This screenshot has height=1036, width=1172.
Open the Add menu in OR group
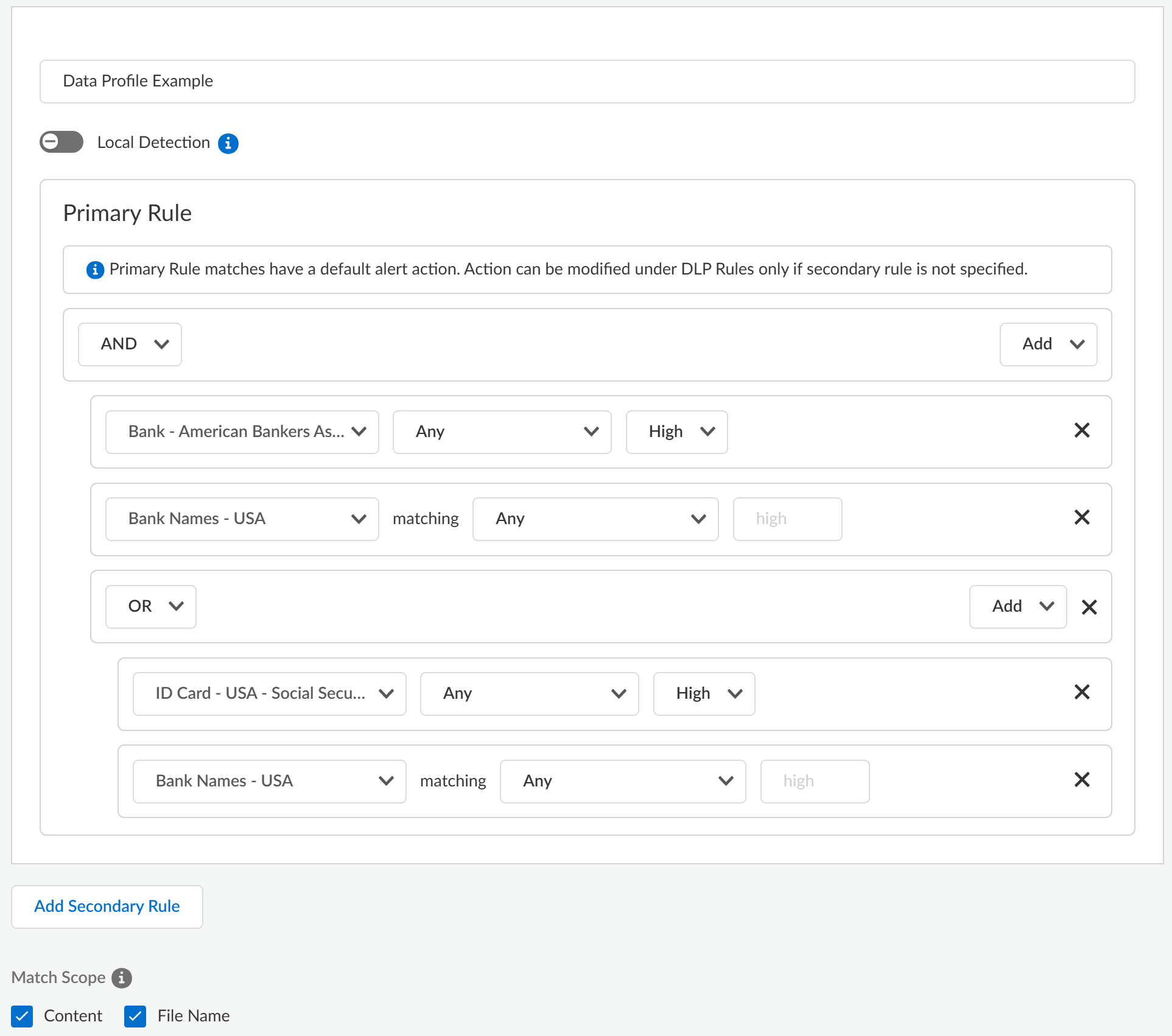1017,607
